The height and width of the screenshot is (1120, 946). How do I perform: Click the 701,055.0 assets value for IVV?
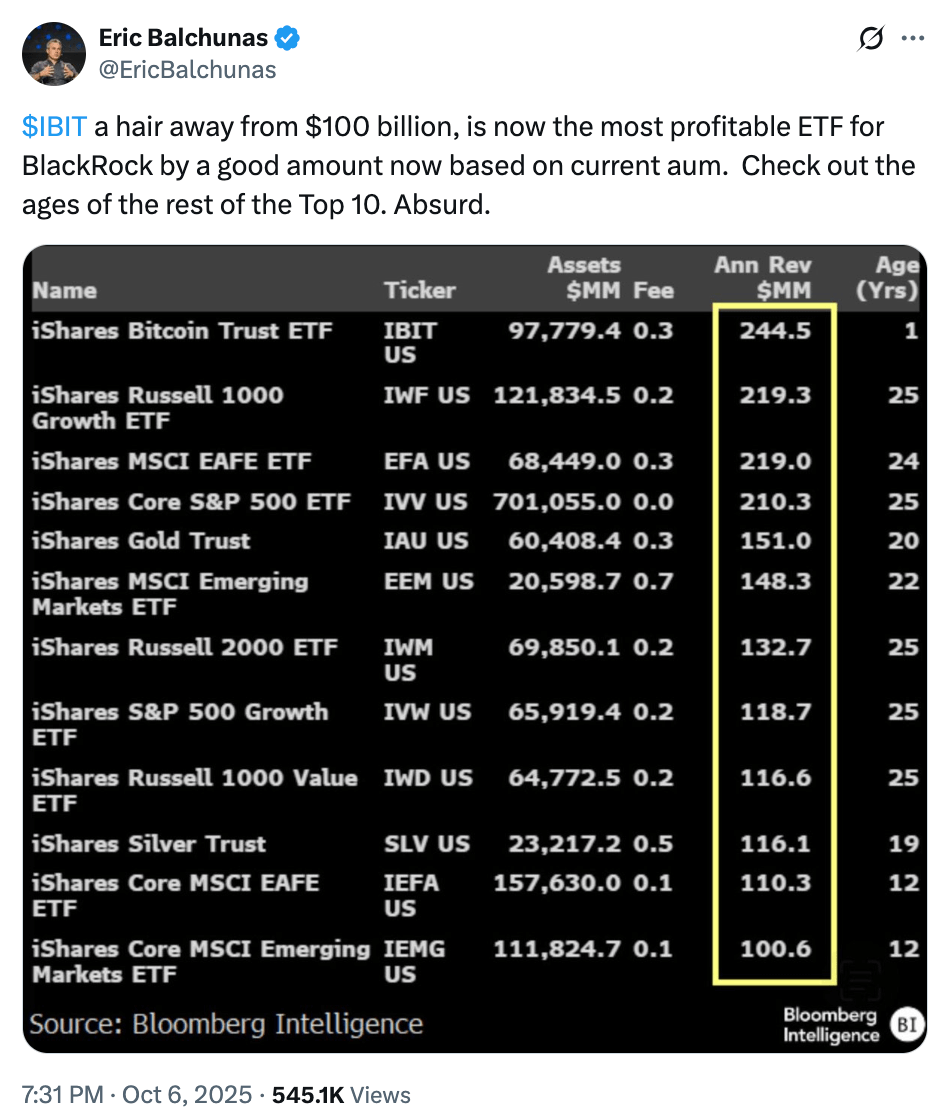click(557, 502)
